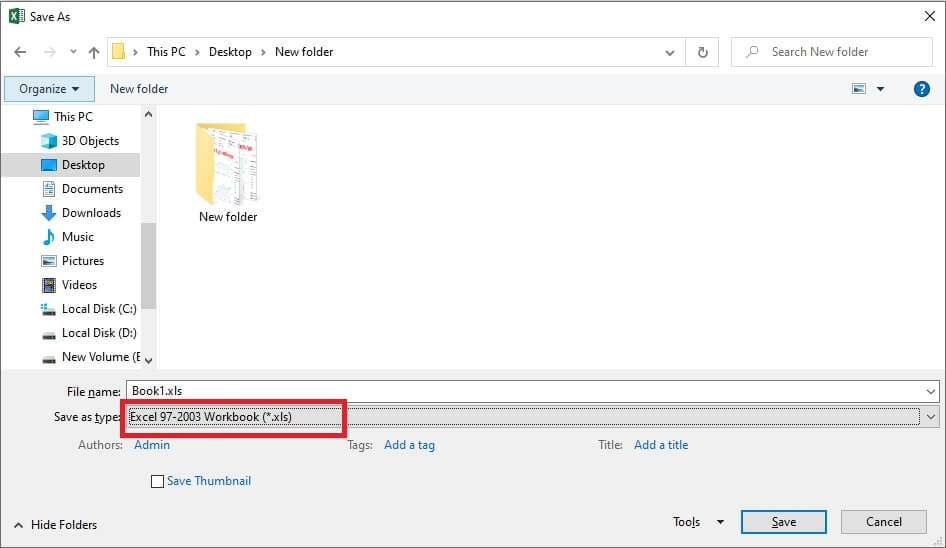Open Local Disk (C:) drive

pyautogui.click(x=98, y=309)
